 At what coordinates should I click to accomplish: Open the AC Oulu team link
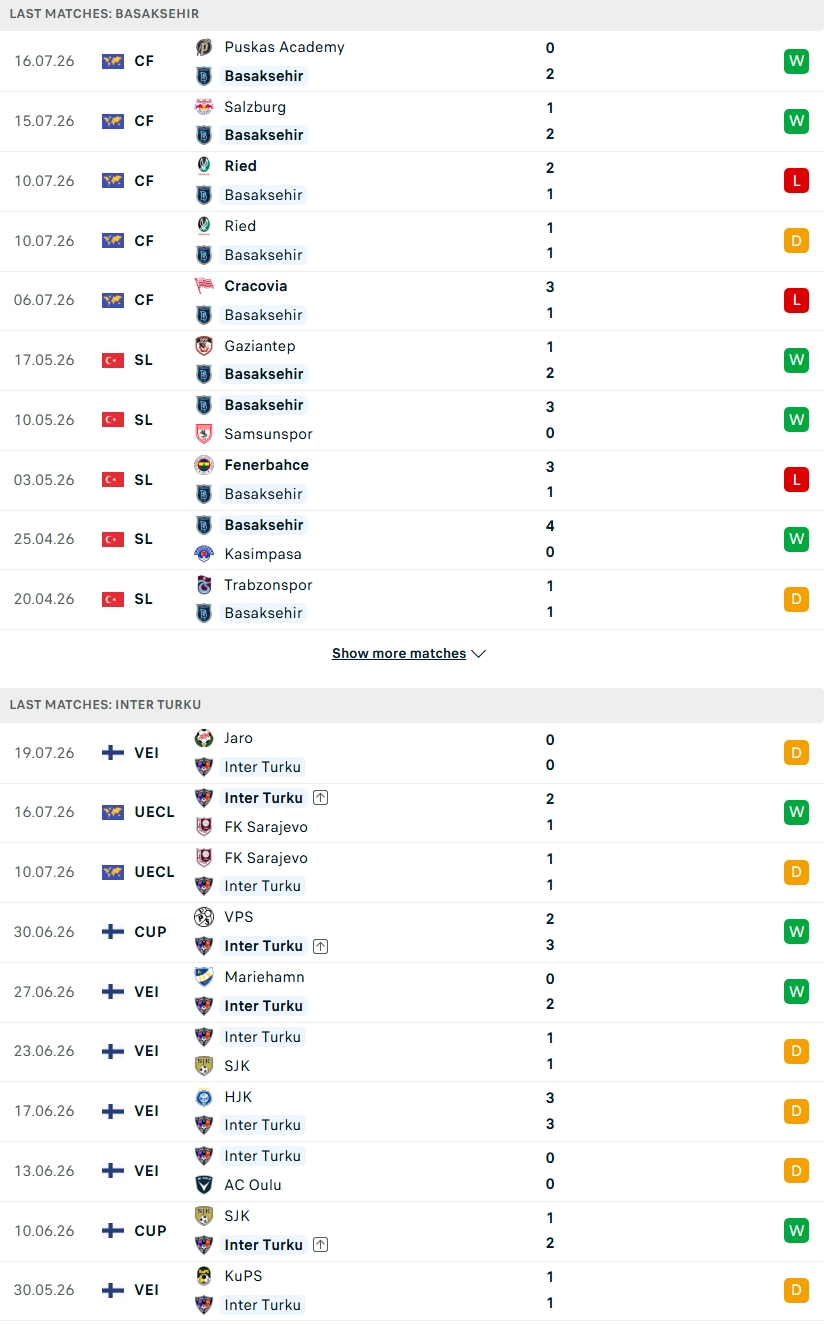click(253, 1185)
